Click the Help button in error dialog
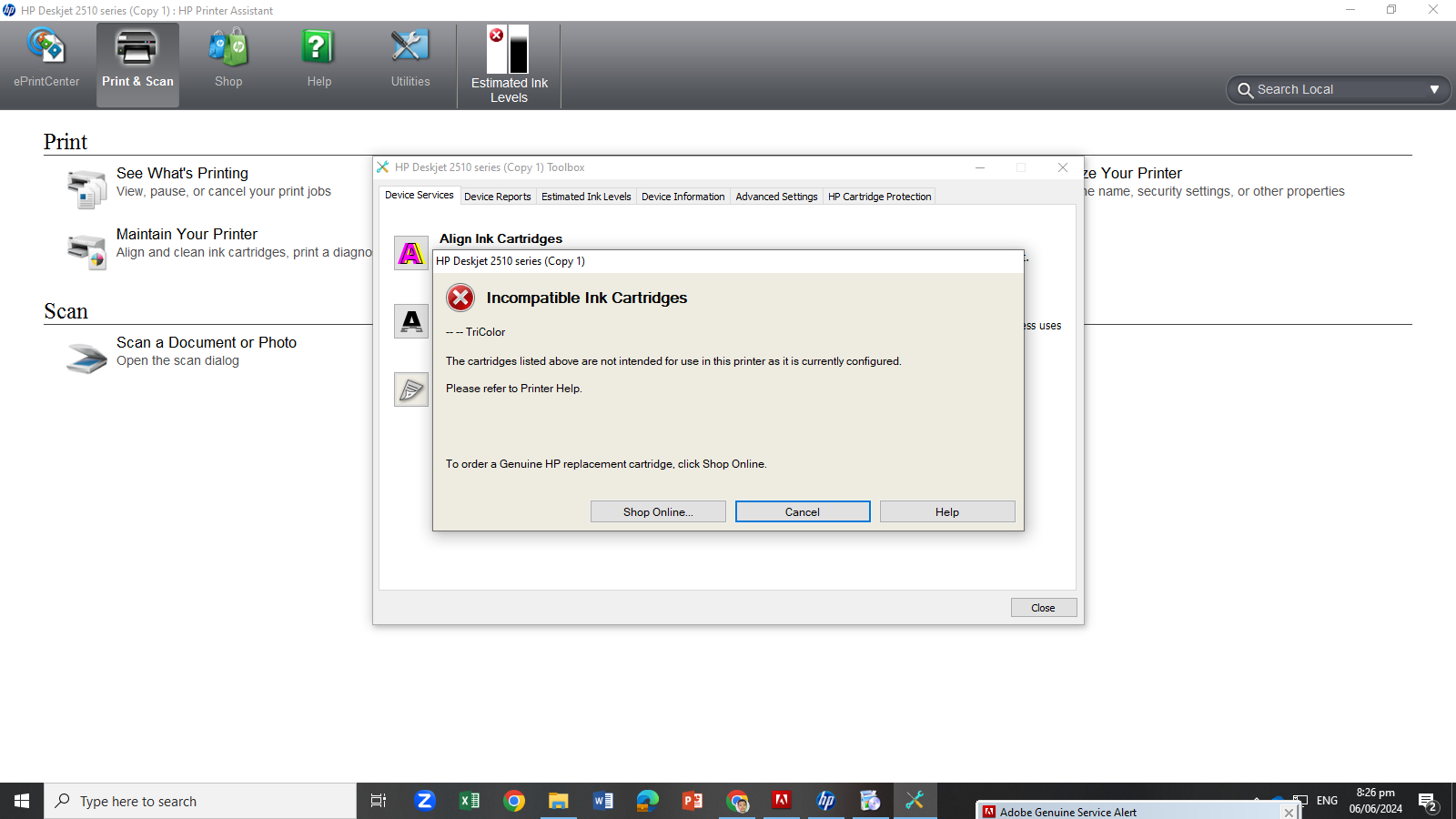 click(x=947, y=511)
